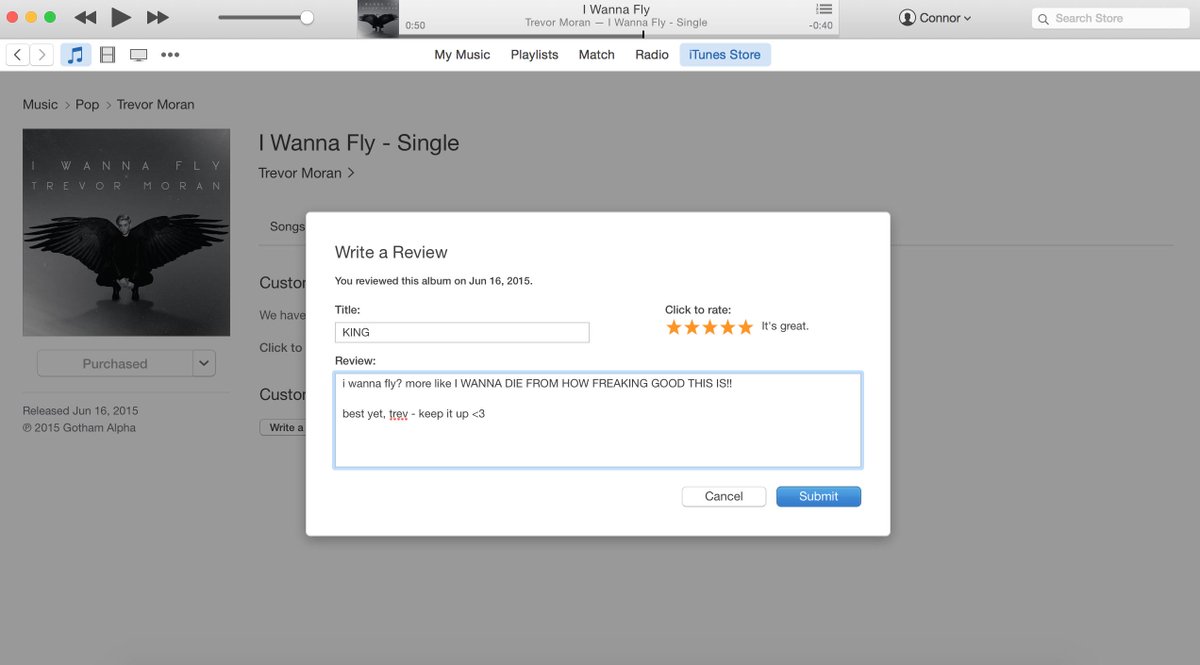This screenshot has width=1200, height=665.
Task: Open the Match tab
Action: point(597,55)
